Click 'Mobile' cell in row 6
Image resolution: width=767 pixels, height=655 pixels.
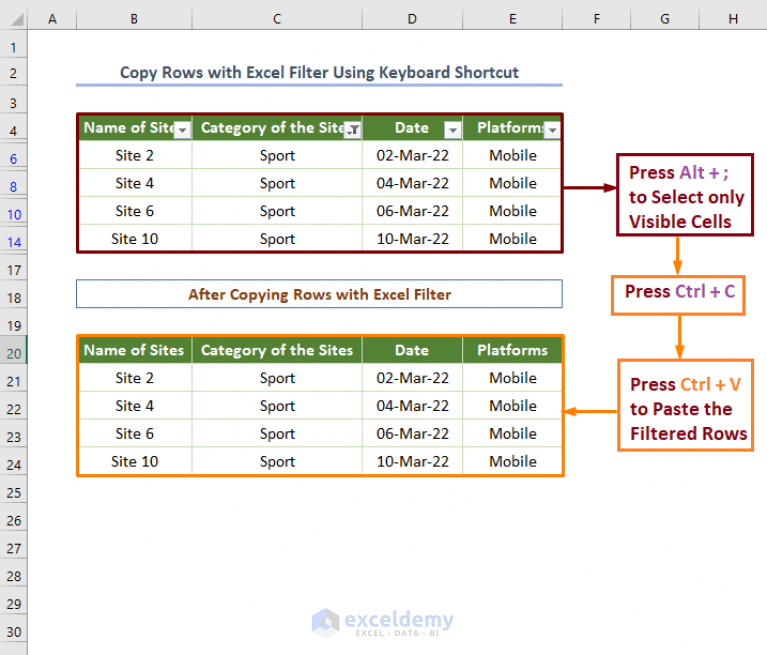point(513,156)
